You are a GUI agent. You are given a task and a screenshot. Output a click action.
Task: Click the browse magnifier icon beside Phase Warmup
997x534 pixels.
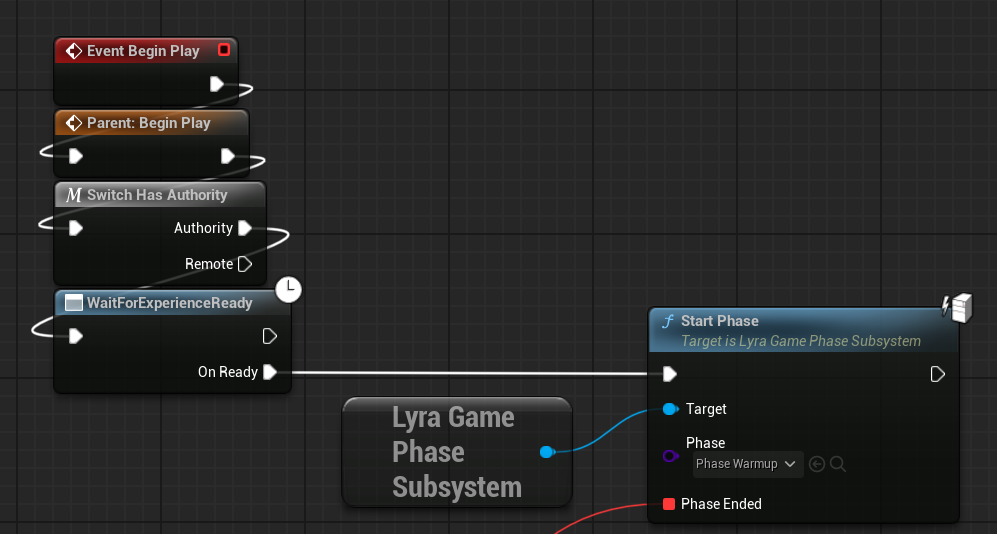[x=838, y=464]
